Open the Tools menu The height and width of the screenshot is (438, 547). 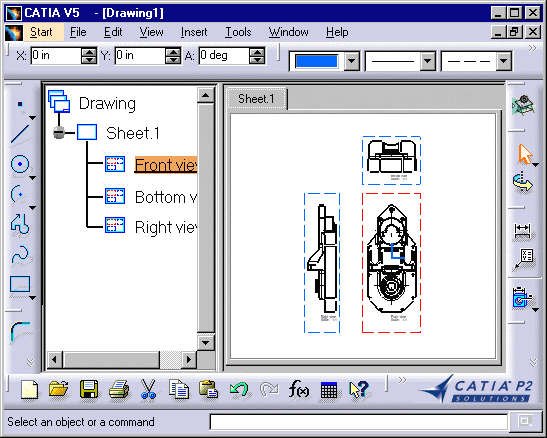click(x=238, y=32)
